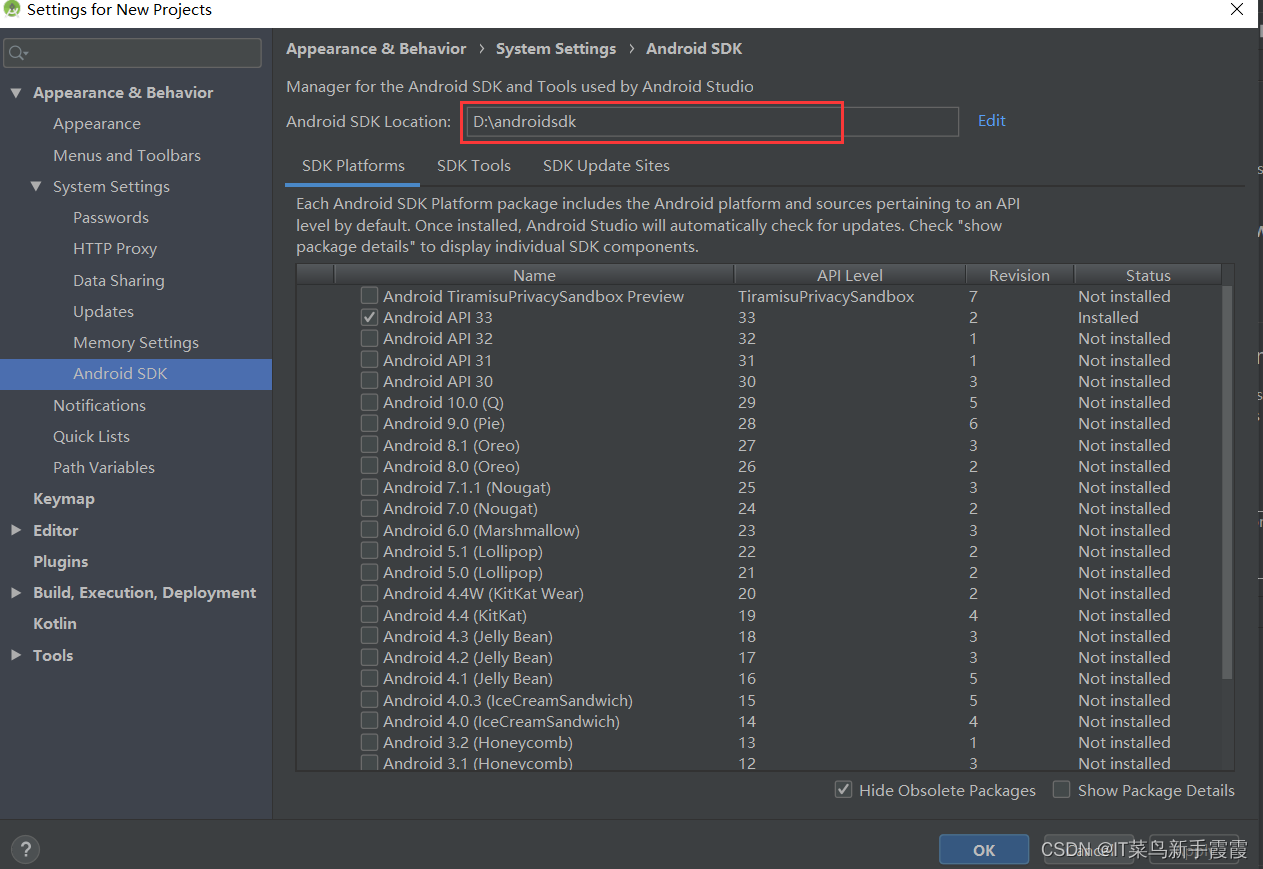This screenshot has width=1263, height=869.
Task: Check the Android API 32 checkbox
Action: click(x=370, y=338)
